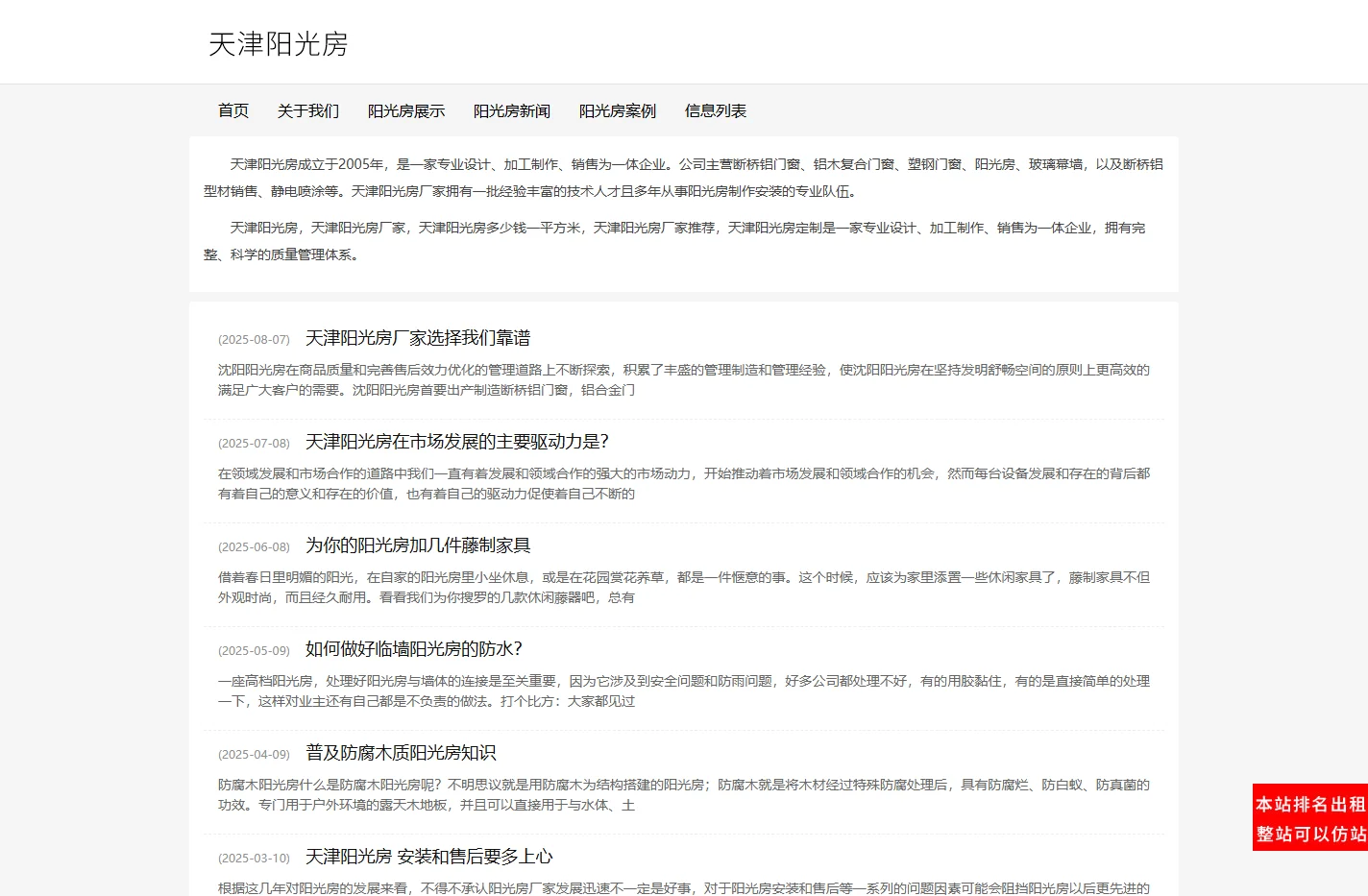The width and height of the screenshot is (1368, 896).
Task: Click summary starting 防腐木阳光房什么是防腐木
Action: pos(684,795)
